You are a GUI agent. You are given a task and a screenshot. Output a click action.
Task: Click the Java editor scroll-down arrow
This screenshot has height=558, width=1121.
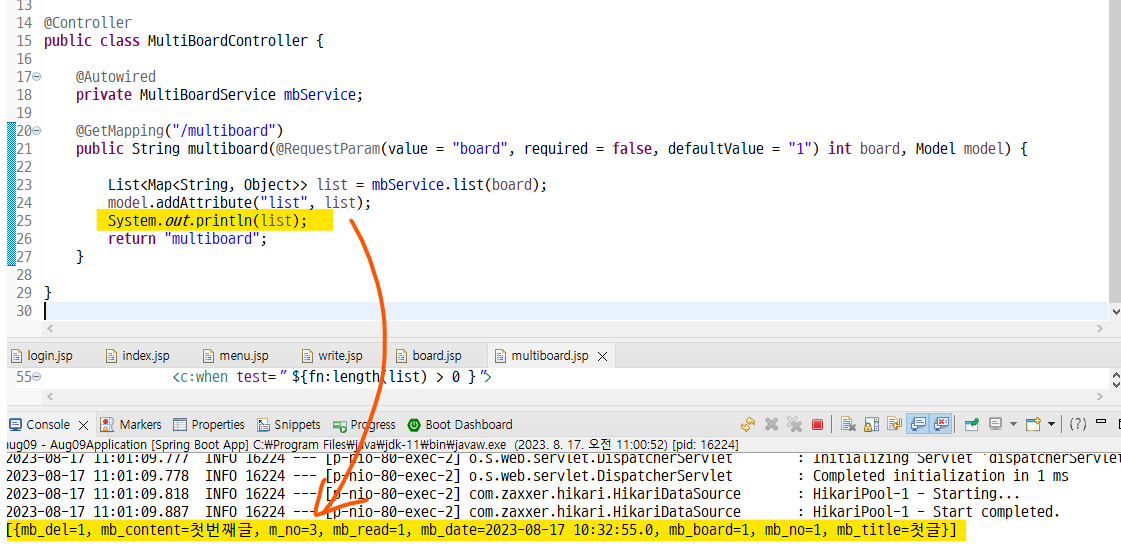[1115, 312]
